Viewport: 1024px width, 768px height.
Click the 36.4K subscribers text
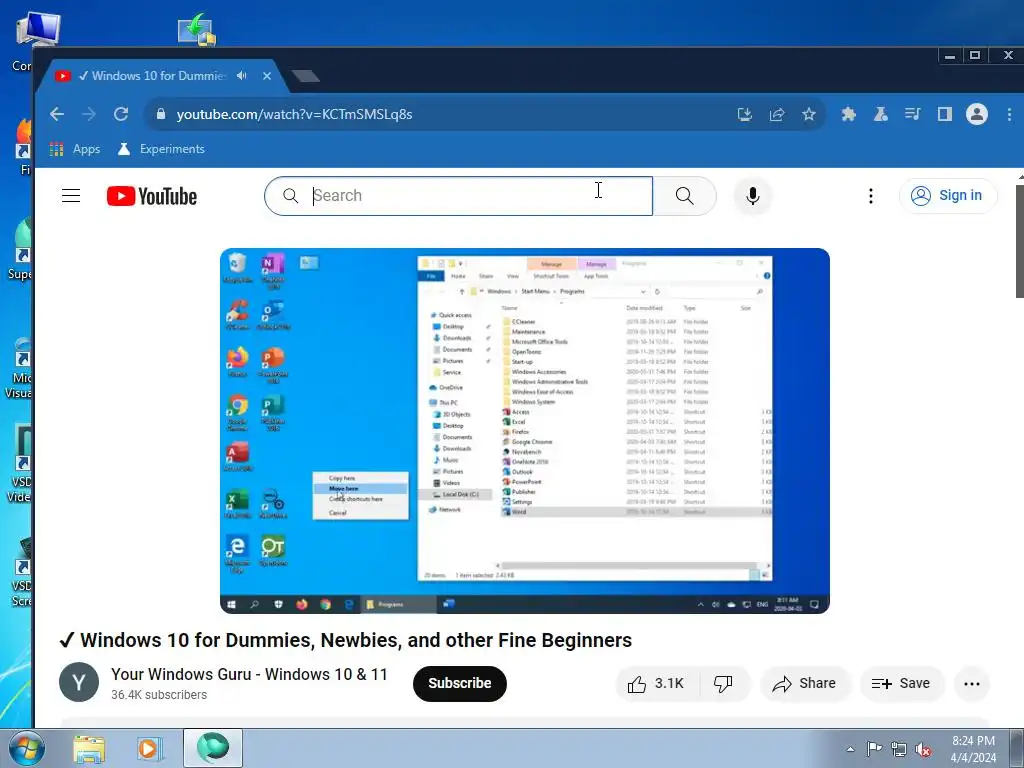coord(159,695)
